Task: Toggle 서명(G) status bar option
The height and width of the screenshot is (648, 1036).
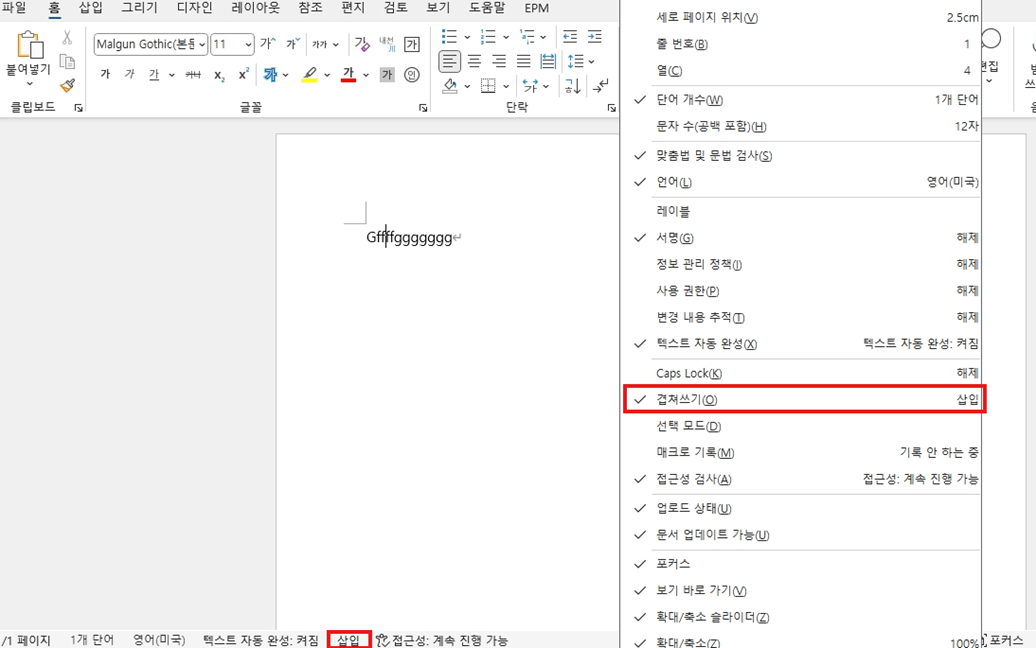Action: (x=802, y=238)
